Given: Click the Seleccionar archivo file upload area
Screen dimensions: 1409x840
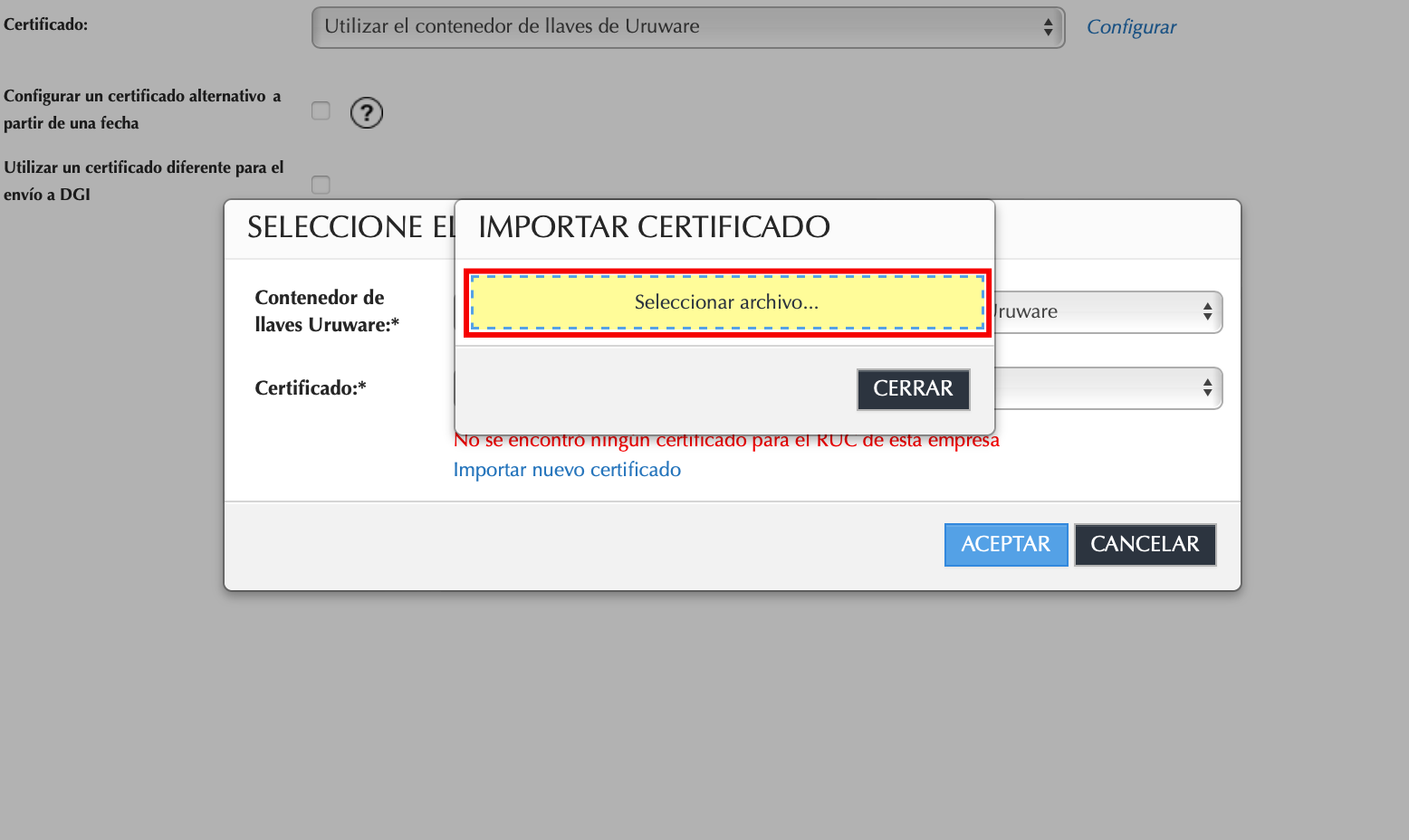Looking at the screenshot, I should point(725,302).
